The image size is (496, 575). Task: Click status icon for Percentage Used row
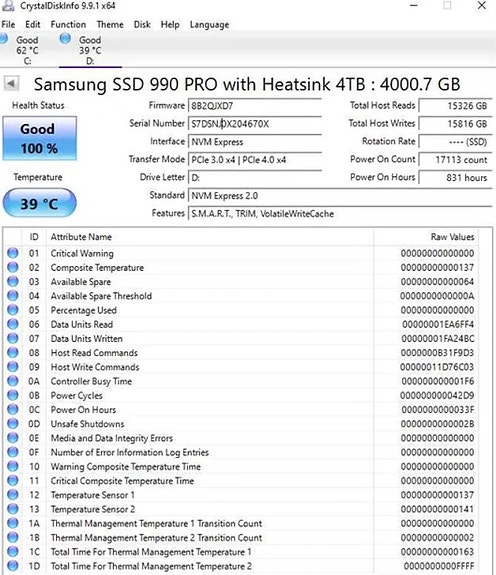[13, 310]
